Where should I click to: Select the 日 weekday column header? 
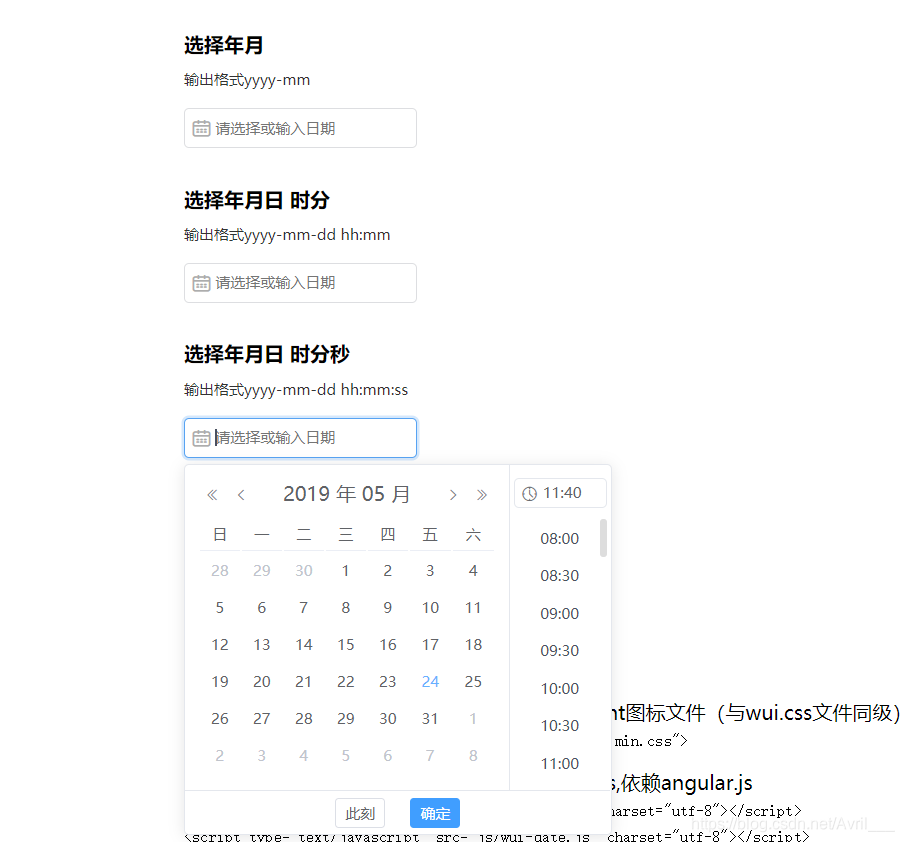(x=219, y=534)
